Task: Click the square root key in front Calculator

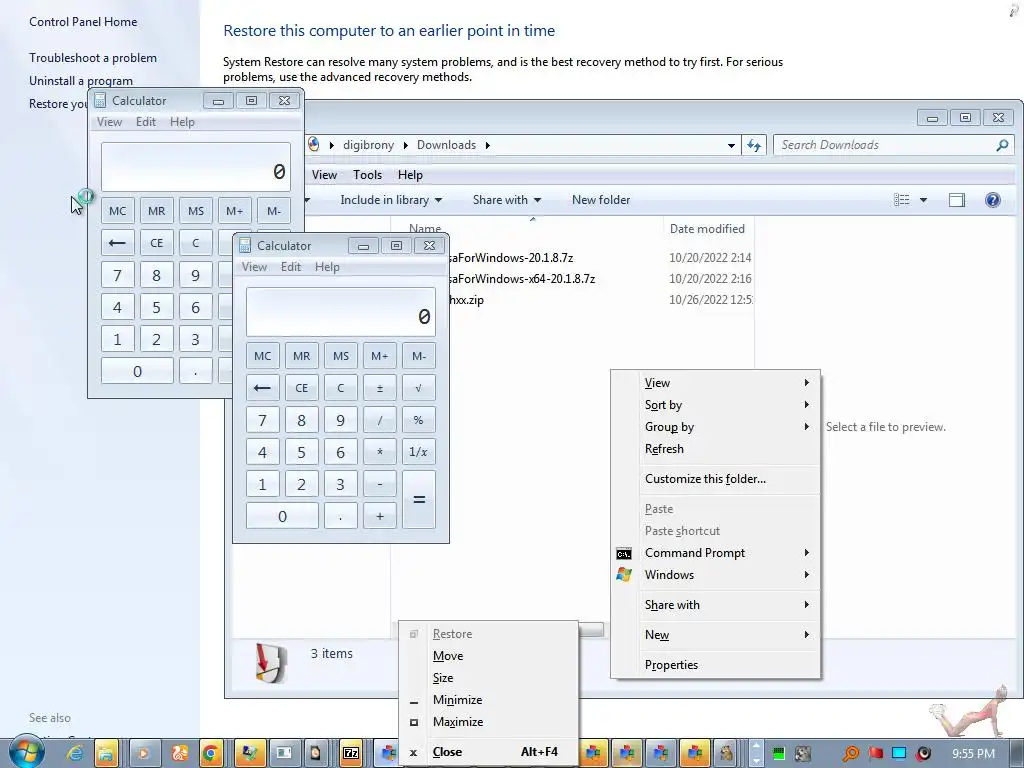Action: [419, 388]
